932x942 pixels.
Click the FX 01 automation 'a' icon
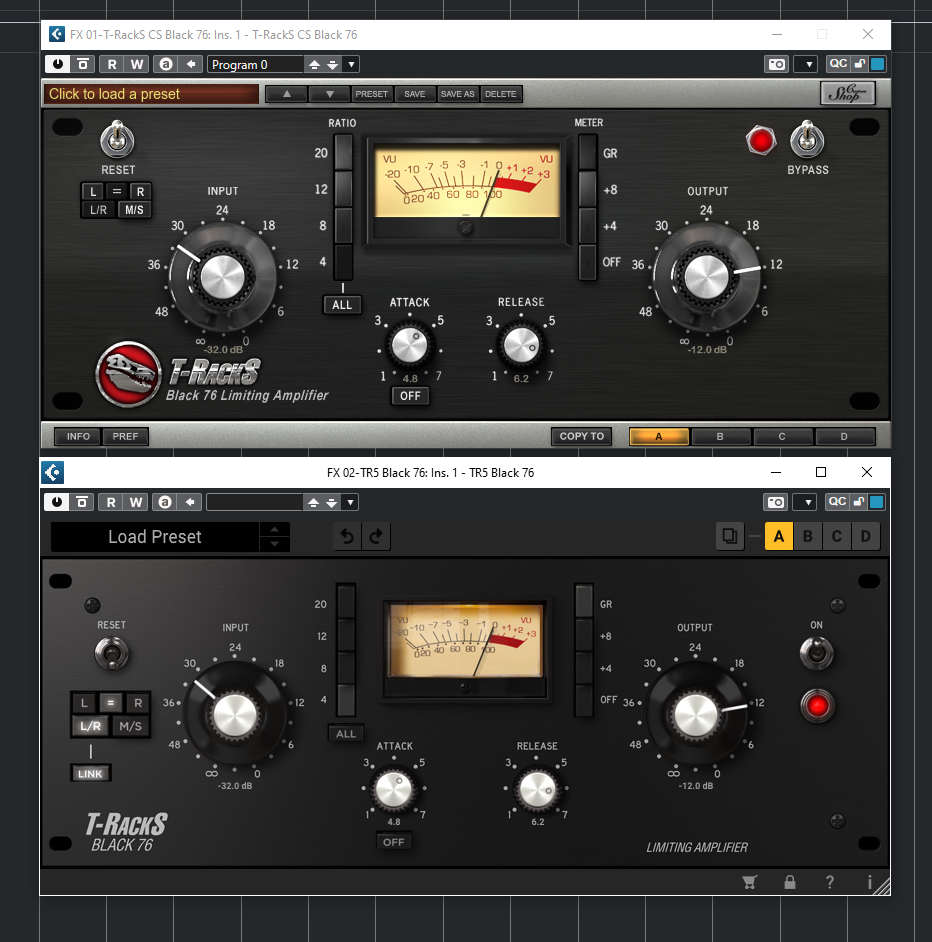tap(166, 64)
